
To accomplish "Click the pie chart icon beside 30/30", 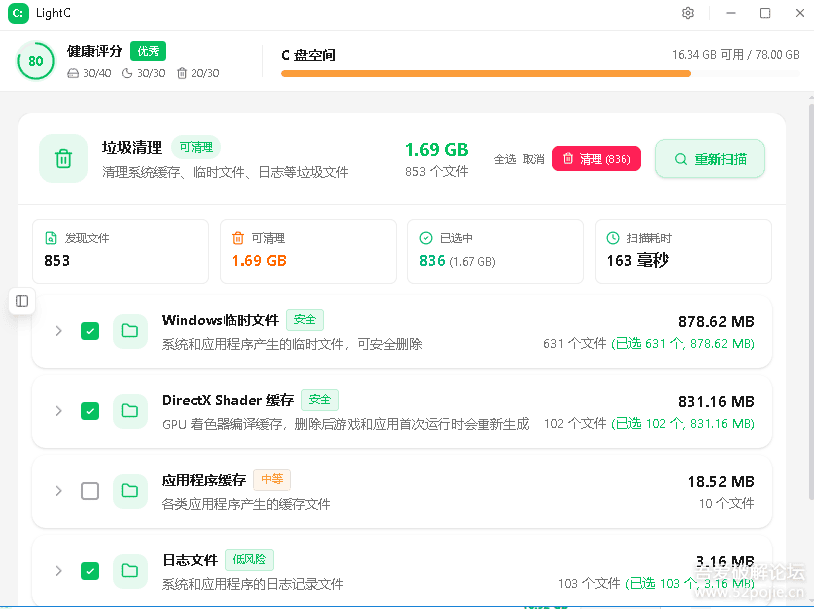I will coord(127,73).
